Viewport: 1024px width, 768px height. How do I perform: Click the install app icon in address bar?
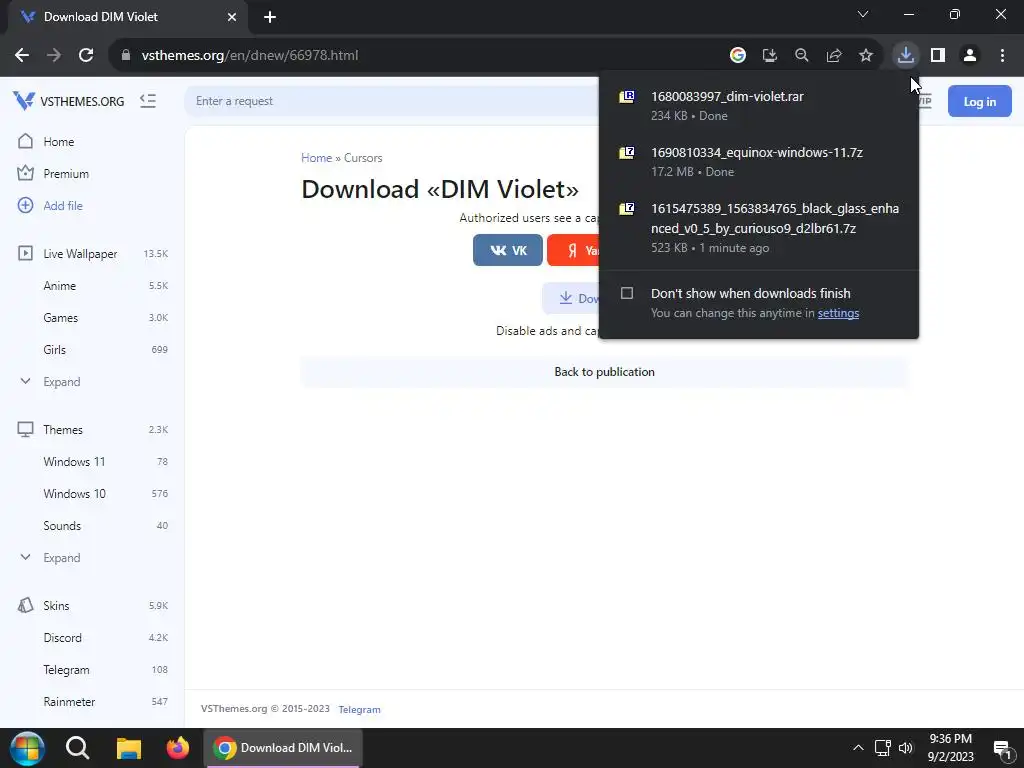click(x=770, y=56)
